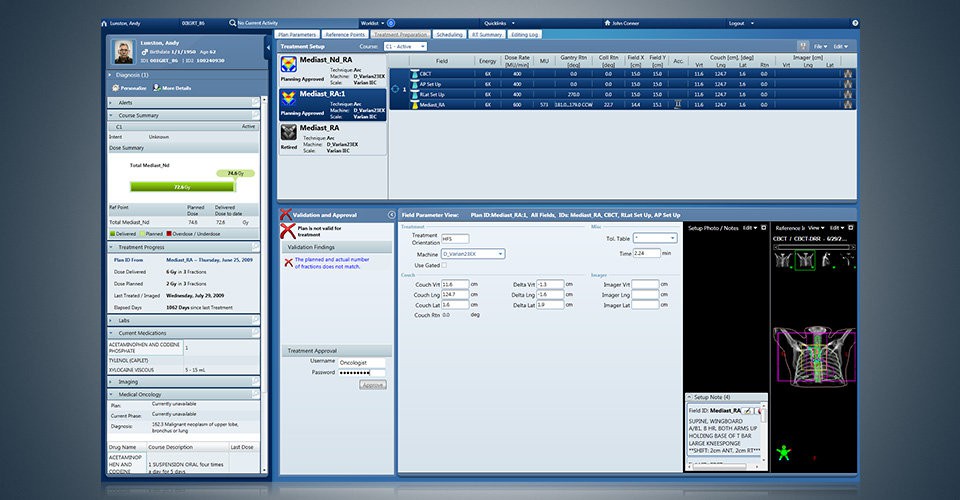Switch to the Editing Log tab
This screenshot has height=500, width=960.
[x=524, y=35]
